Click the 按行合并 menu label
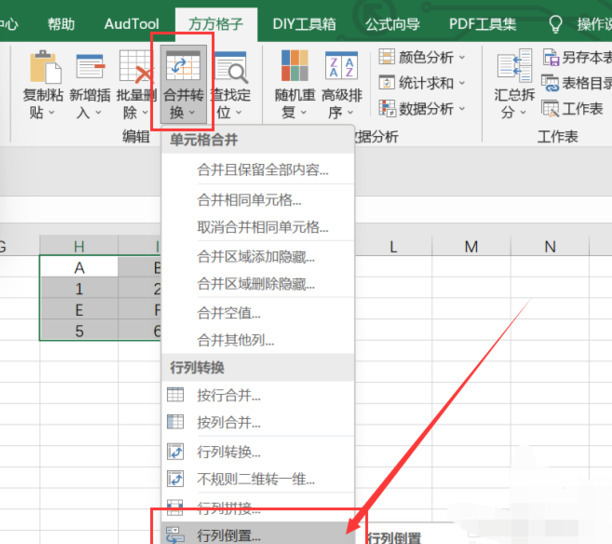This screenshot has height=544, width=612. click(229, 395)
